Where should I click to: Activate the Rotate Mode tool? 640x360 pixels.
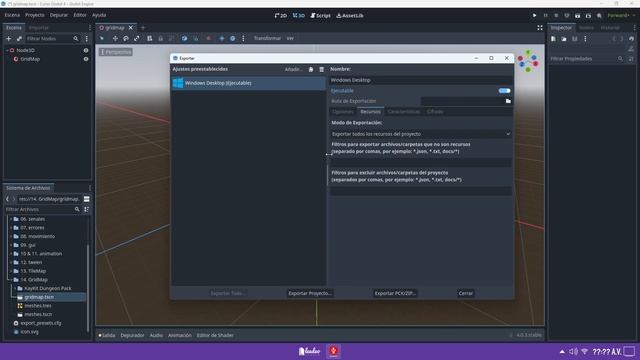tap(126, 38)
